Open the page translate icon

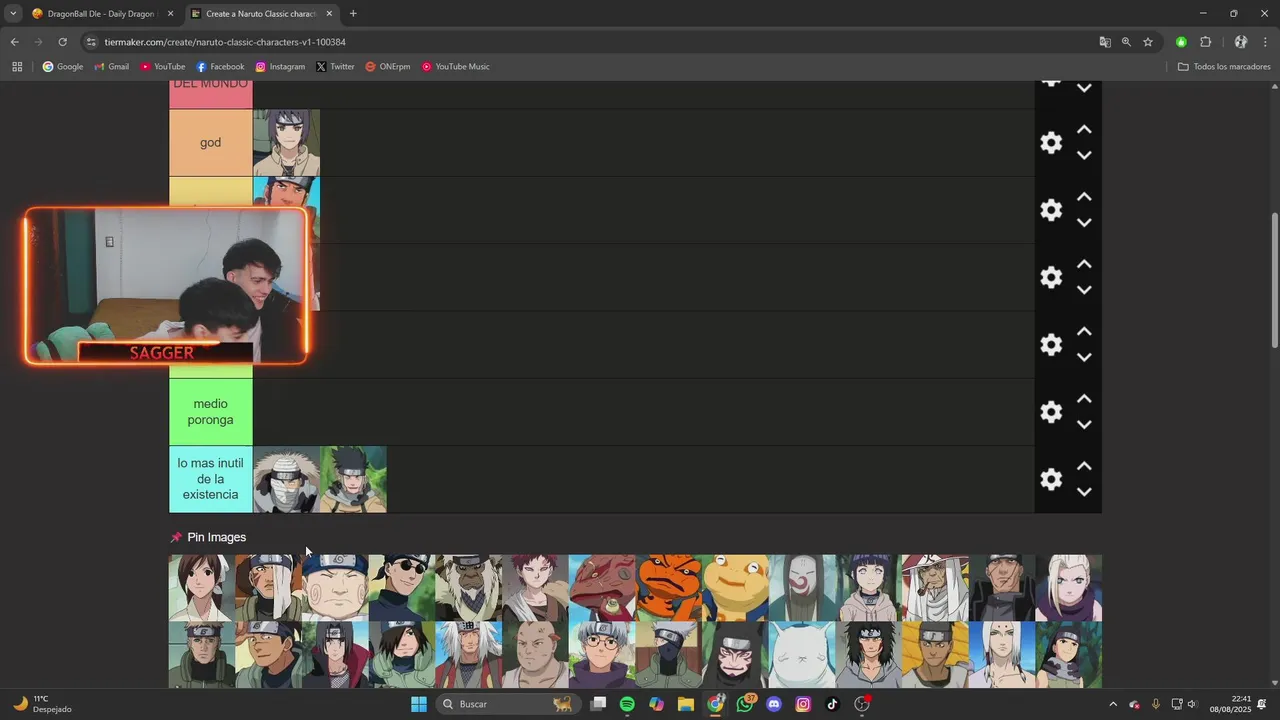click(x=1105, y=42)
